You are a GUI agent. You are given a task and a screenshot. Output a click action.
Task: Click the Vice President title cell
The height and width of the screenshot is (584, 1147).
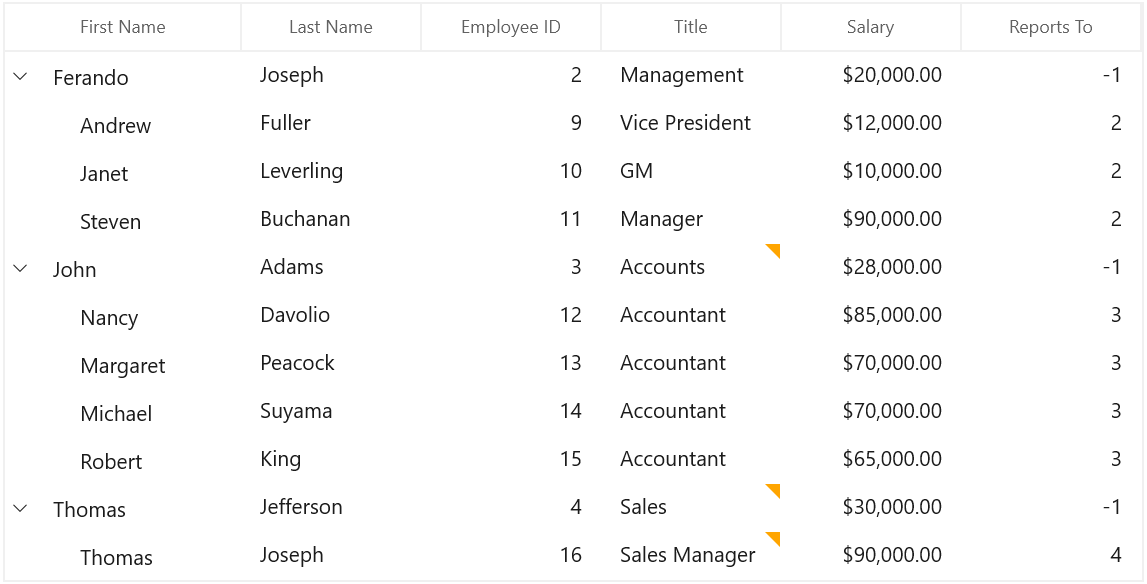pyautogui.click(x=691, y=123)
